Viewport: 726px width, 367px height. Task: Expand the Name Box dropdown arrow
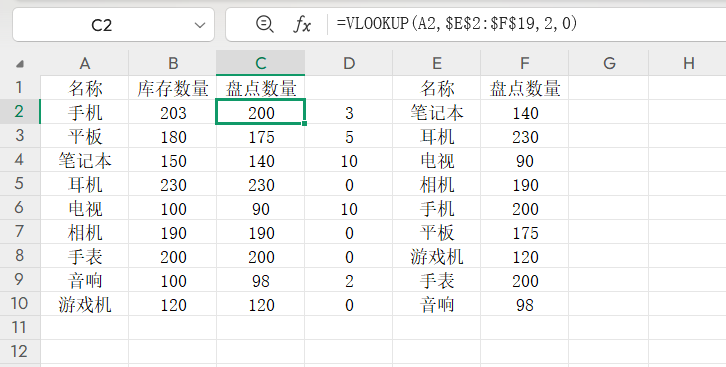tap(200, 25)
